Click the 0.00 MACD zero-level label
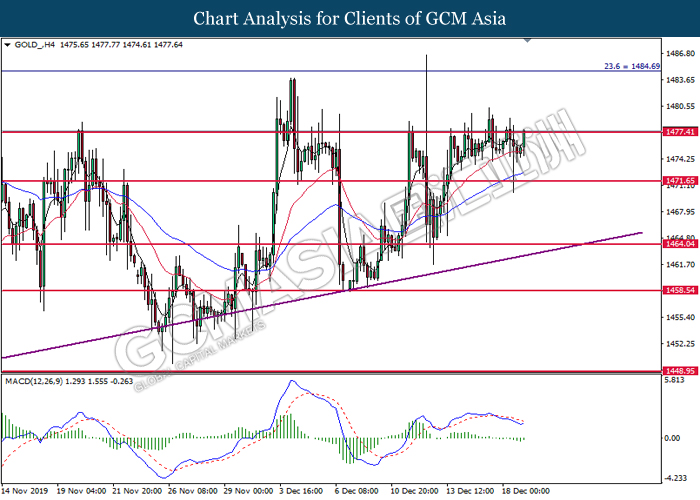 point(672,438)
